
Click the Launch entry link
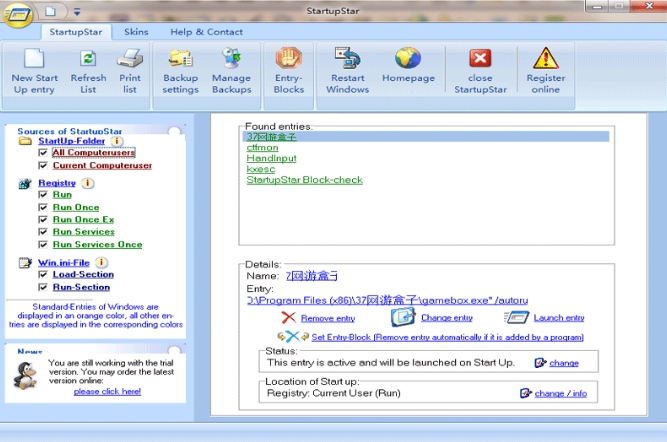point(559,318)
